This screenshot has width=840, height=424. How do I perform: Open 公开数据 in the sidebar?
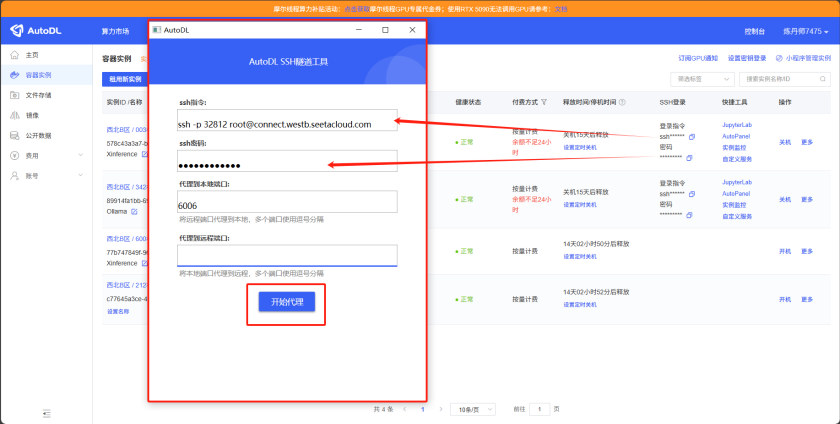pos(39,136)
